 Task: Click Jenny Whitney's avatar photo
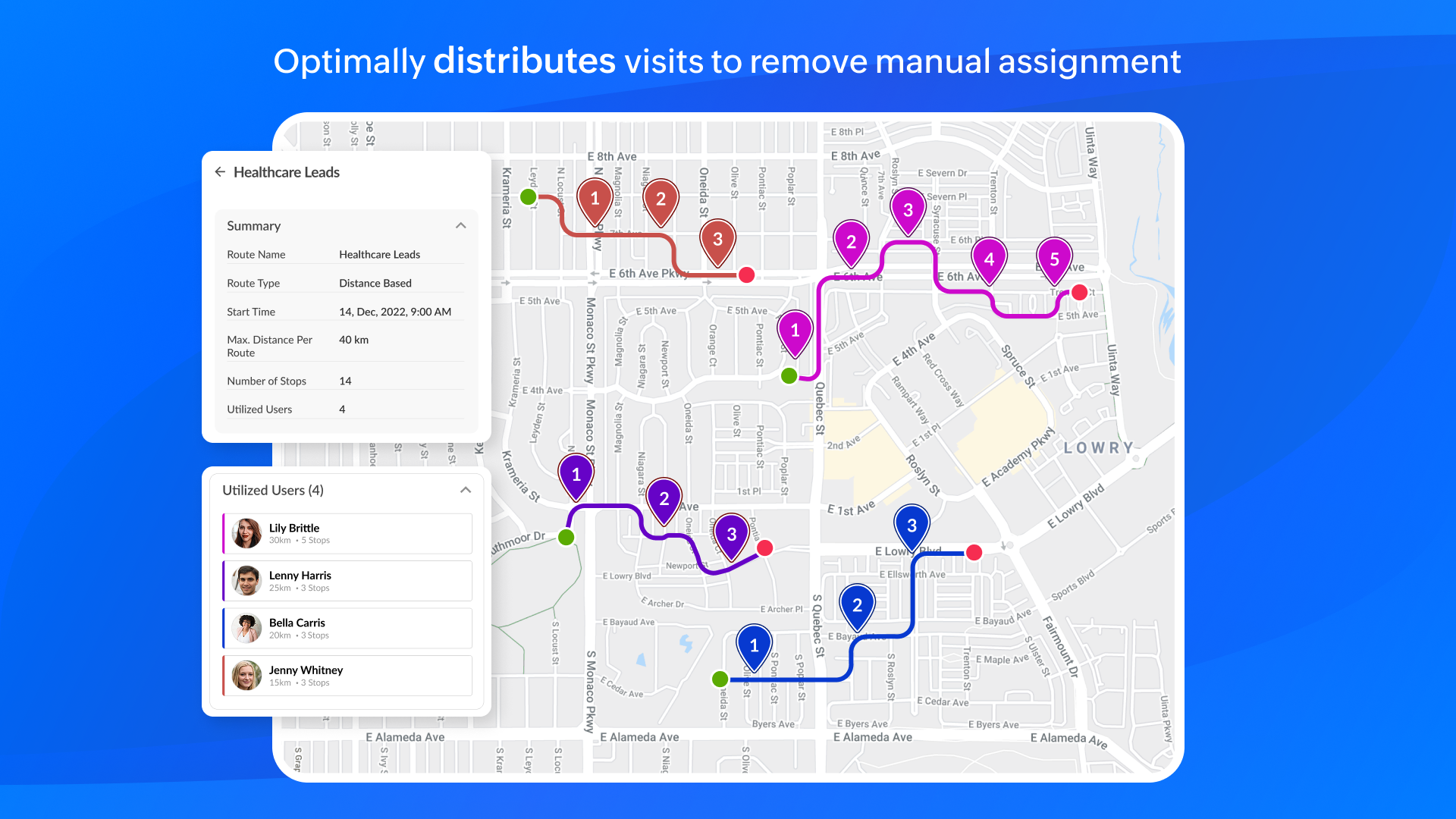246,676
